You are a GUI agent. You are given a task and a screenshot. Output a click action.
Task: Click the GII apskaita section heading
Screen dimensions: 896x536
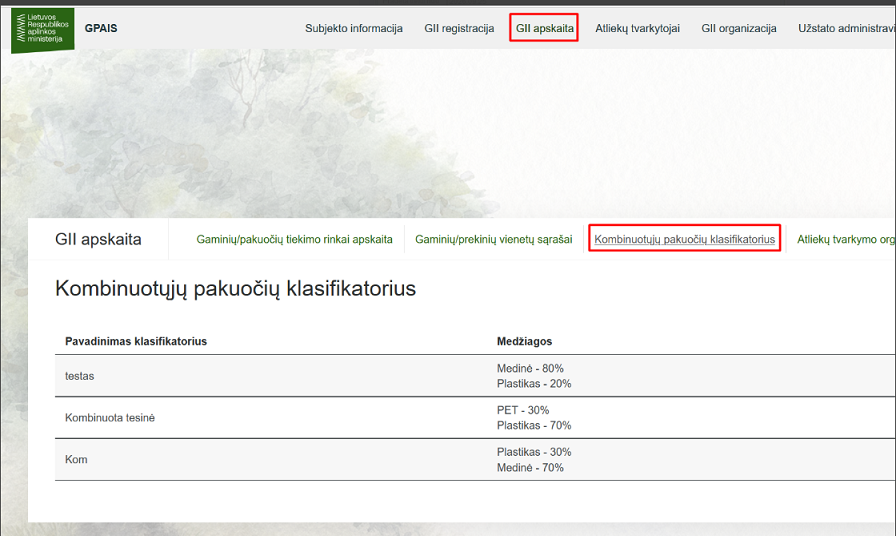[x=98, y=239]
